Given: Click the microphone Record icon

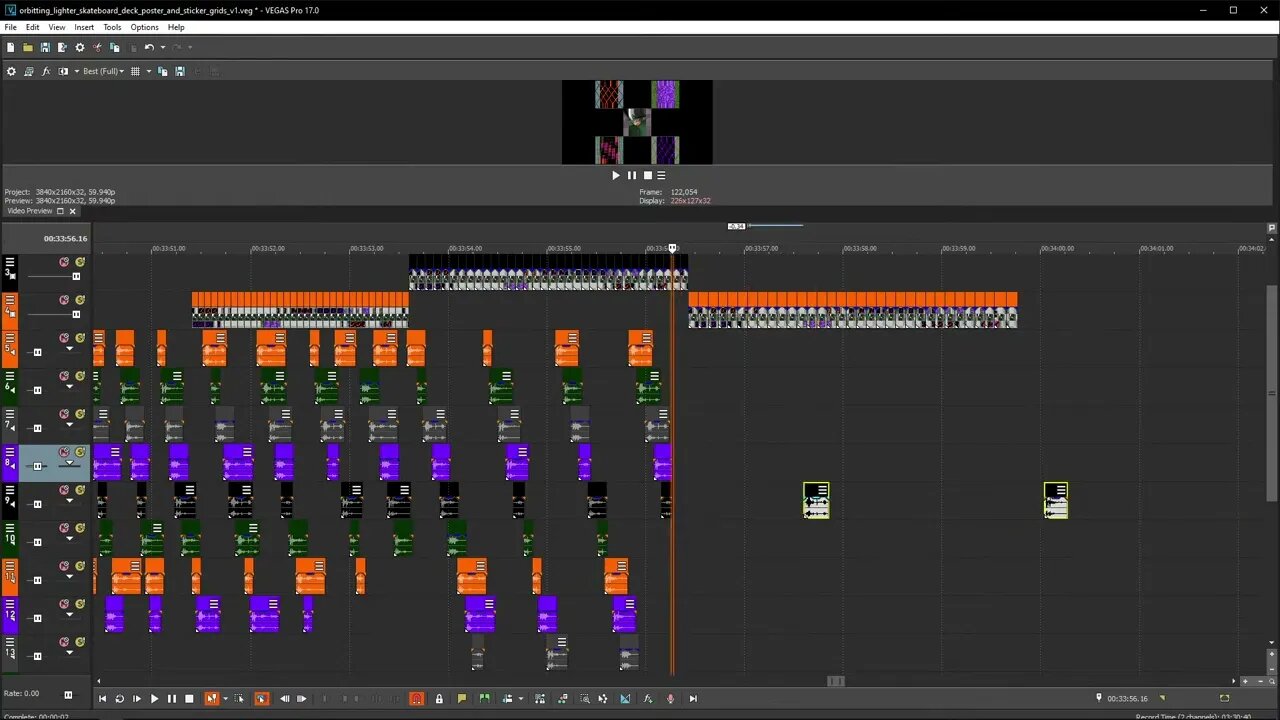Looking at the screenshot, I should (671, 699).
